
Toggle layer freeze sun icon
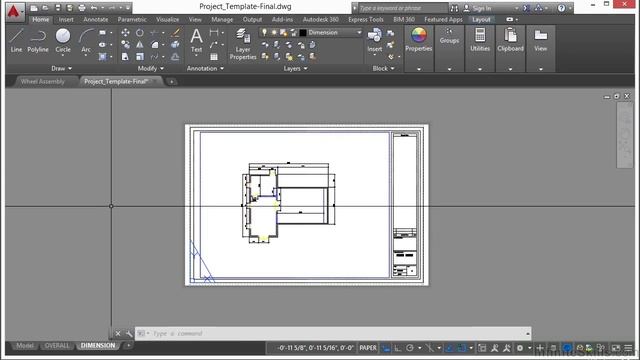click(x=274, y=32)
